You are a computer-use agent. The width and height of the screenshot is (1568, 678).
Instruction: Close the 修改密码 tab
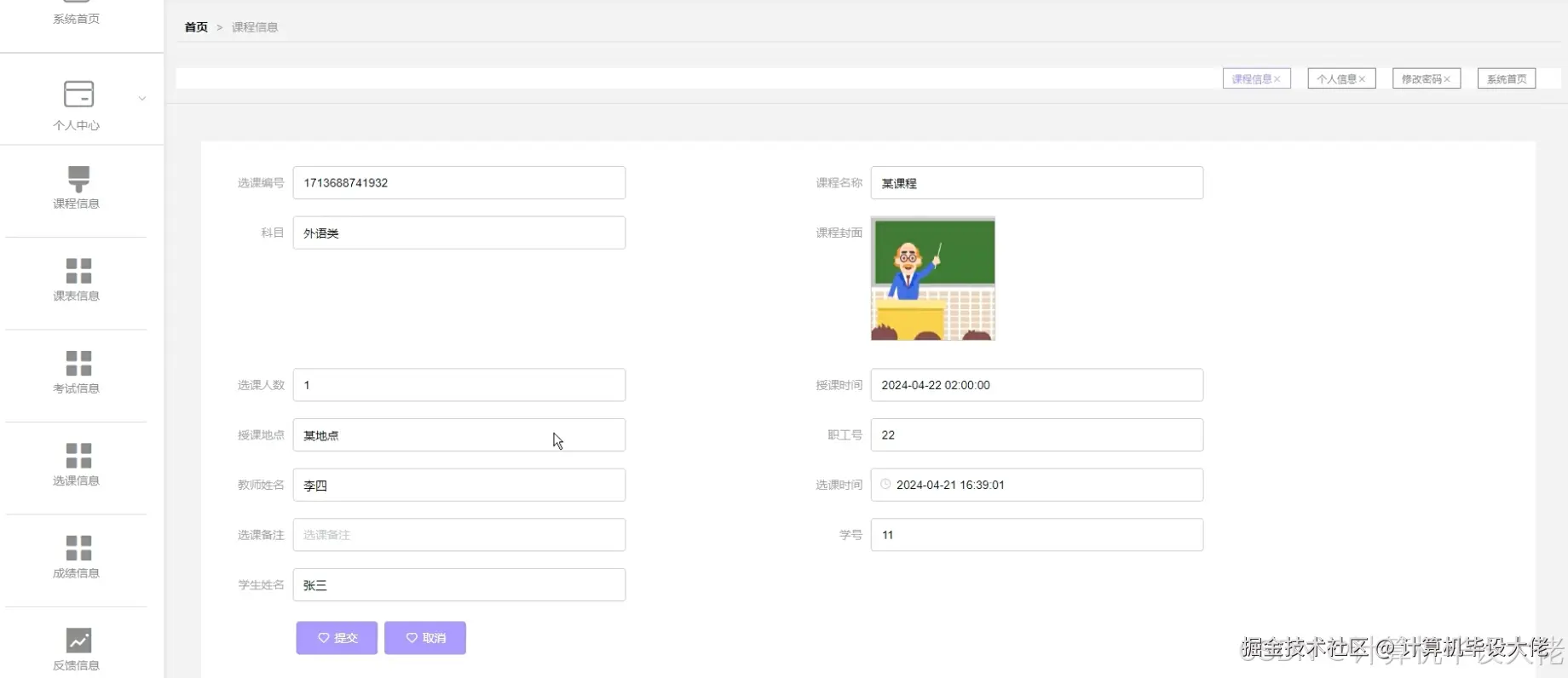[1447, 79]
